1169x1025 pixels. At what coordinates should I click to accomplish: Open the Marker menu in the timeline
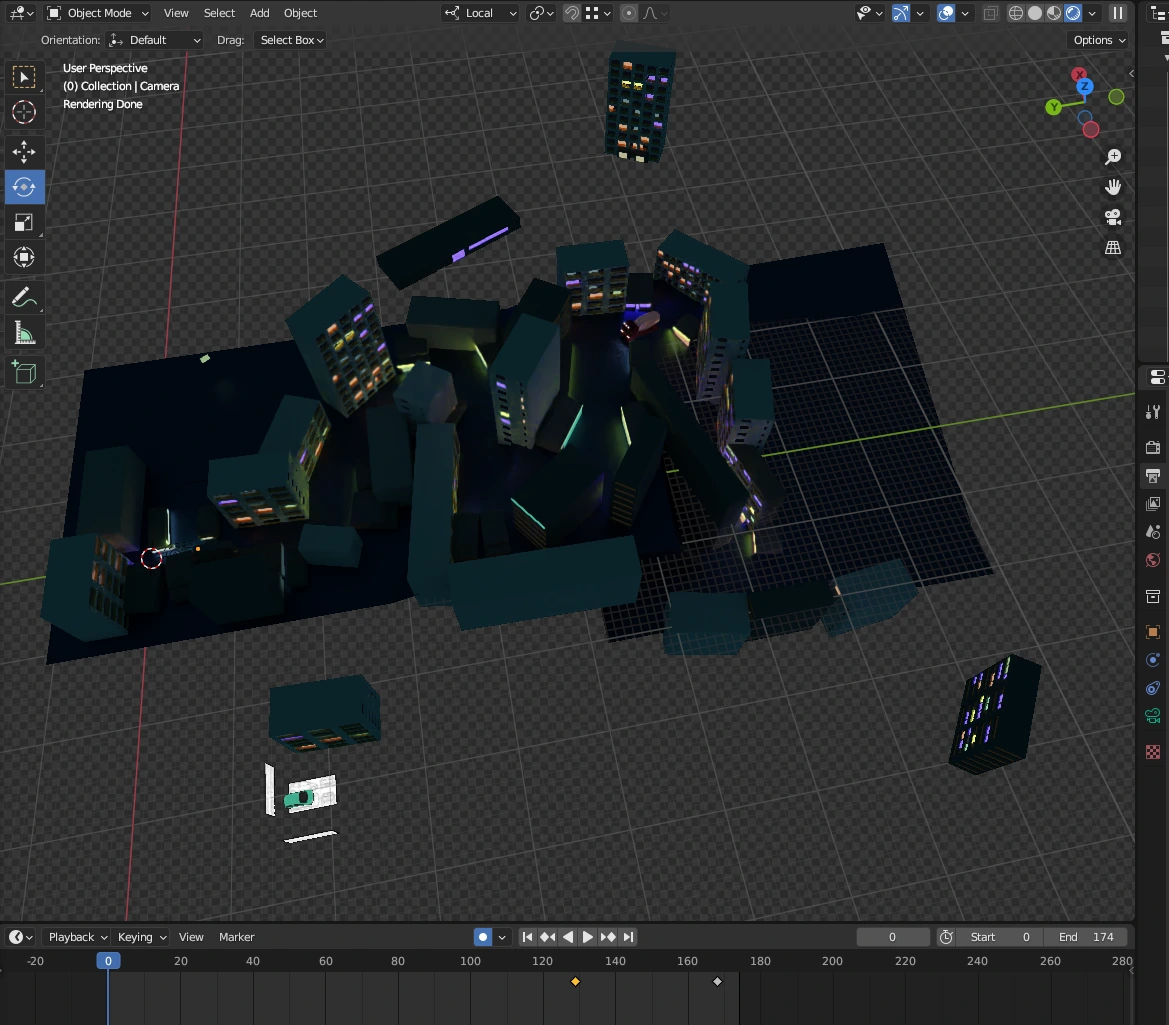coord(236,937)
